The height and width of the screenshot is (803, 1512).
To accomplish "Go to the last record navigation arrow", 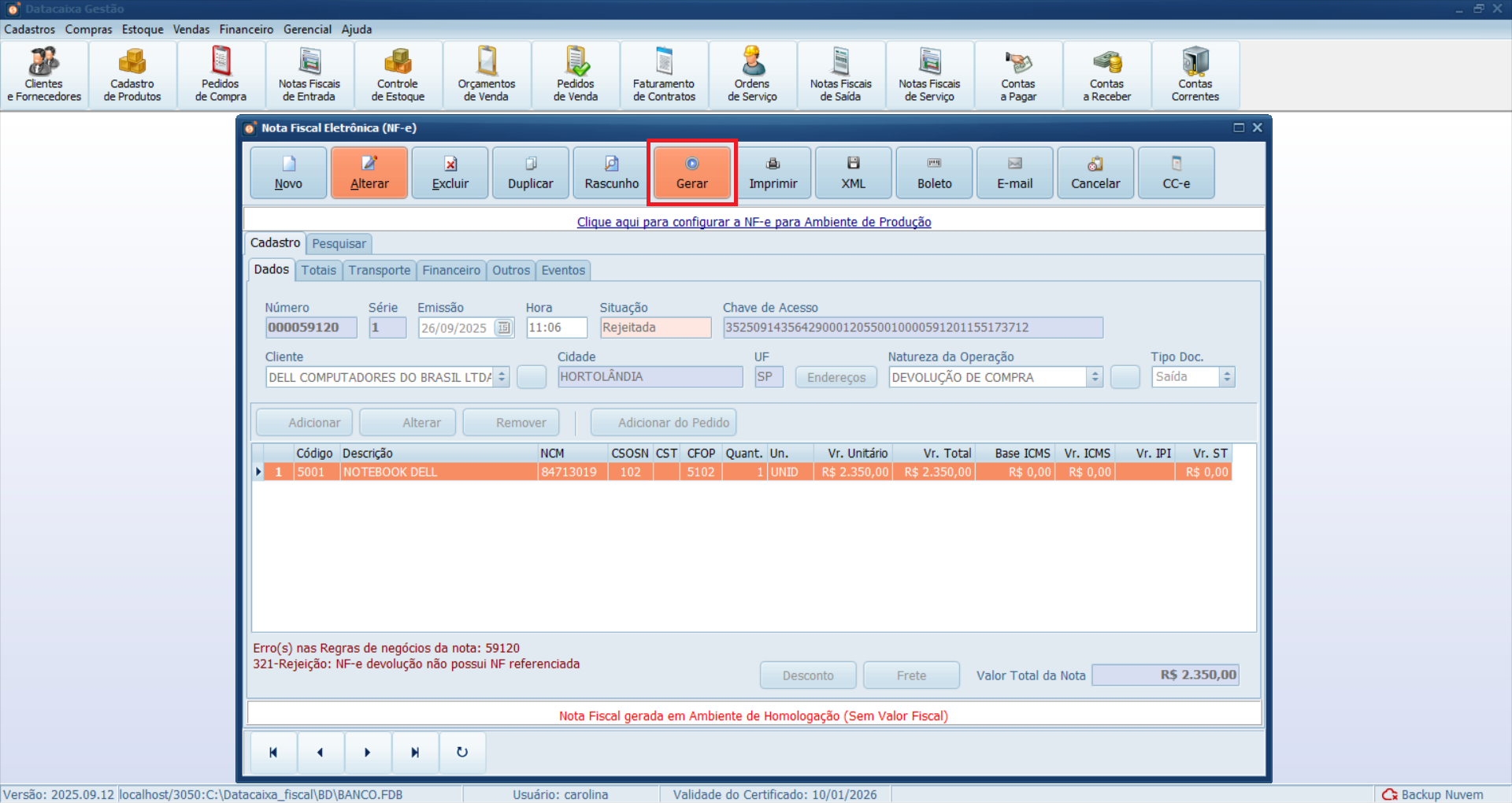I will [x=415, y=753].
